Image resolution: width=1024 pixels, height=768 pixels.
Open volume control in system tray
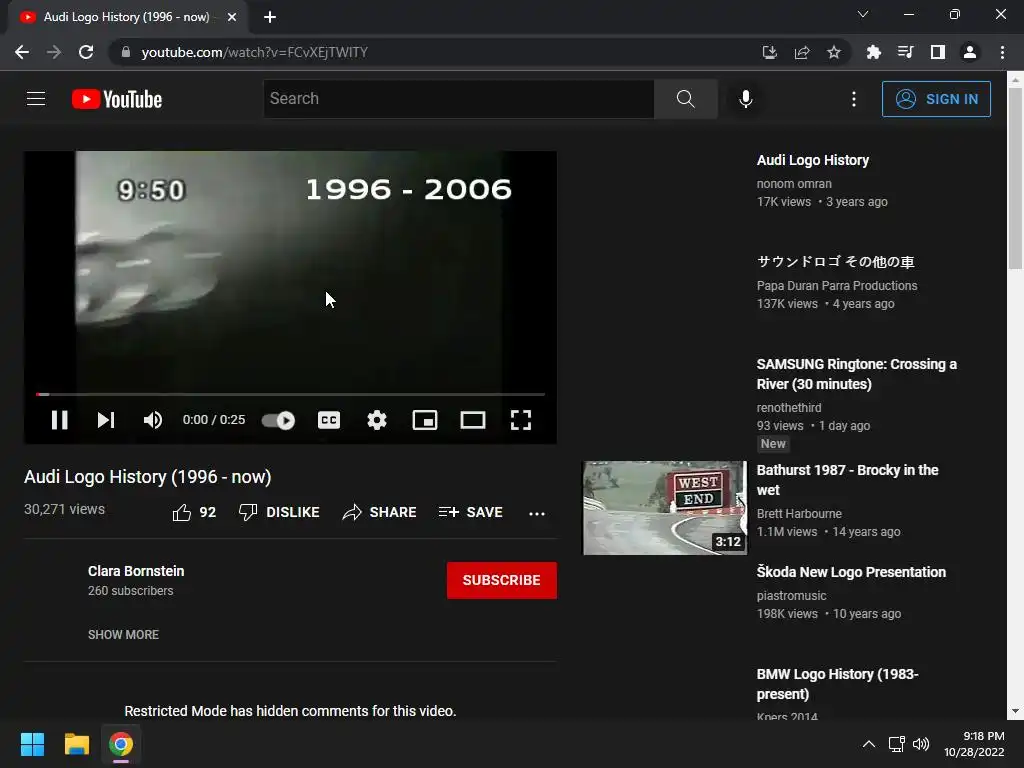pyautogui.click(x=921, y=744)
